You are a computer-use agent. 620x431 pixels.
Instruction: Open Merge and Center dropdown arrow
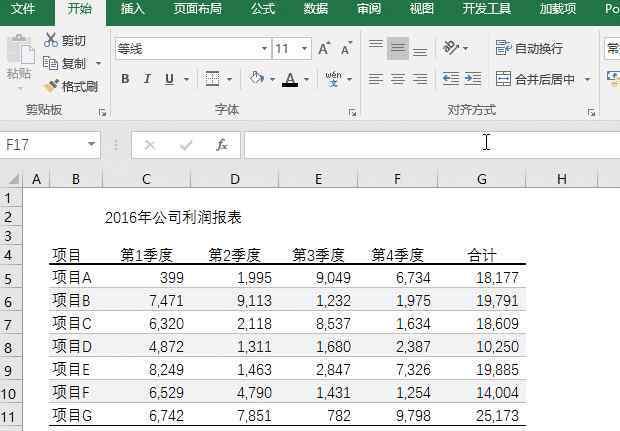point(588,79)
